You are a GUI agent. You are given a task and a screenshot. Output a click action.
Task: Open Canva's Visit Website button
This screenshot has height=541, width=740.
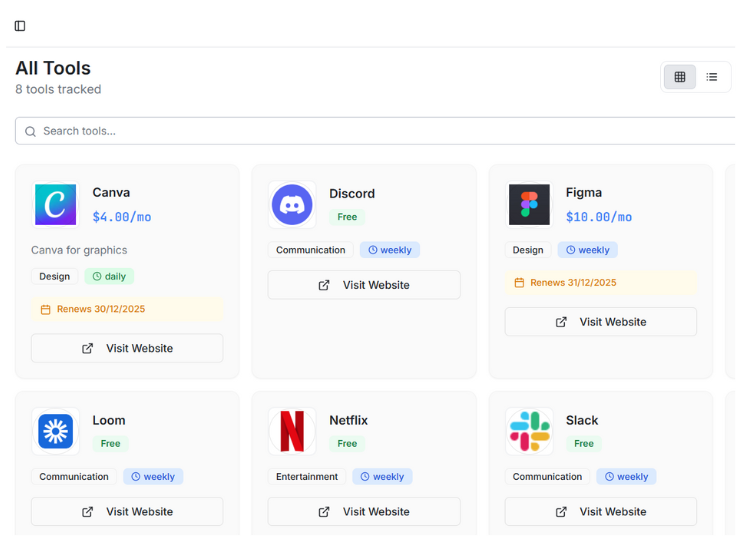[x=127, y=348]
